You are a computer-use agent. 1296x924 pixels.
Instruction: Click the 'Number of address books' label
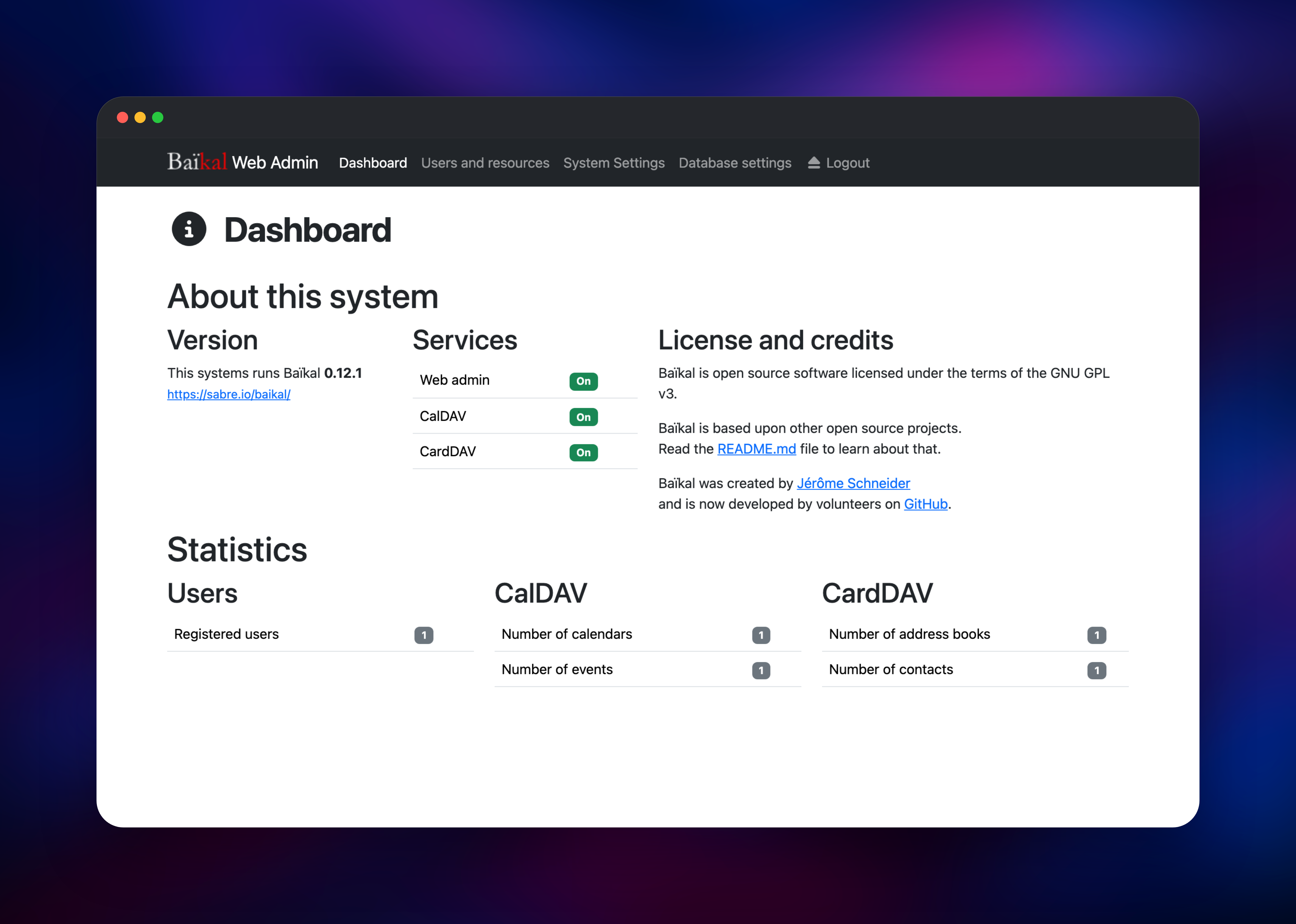(x=910, y=634)
